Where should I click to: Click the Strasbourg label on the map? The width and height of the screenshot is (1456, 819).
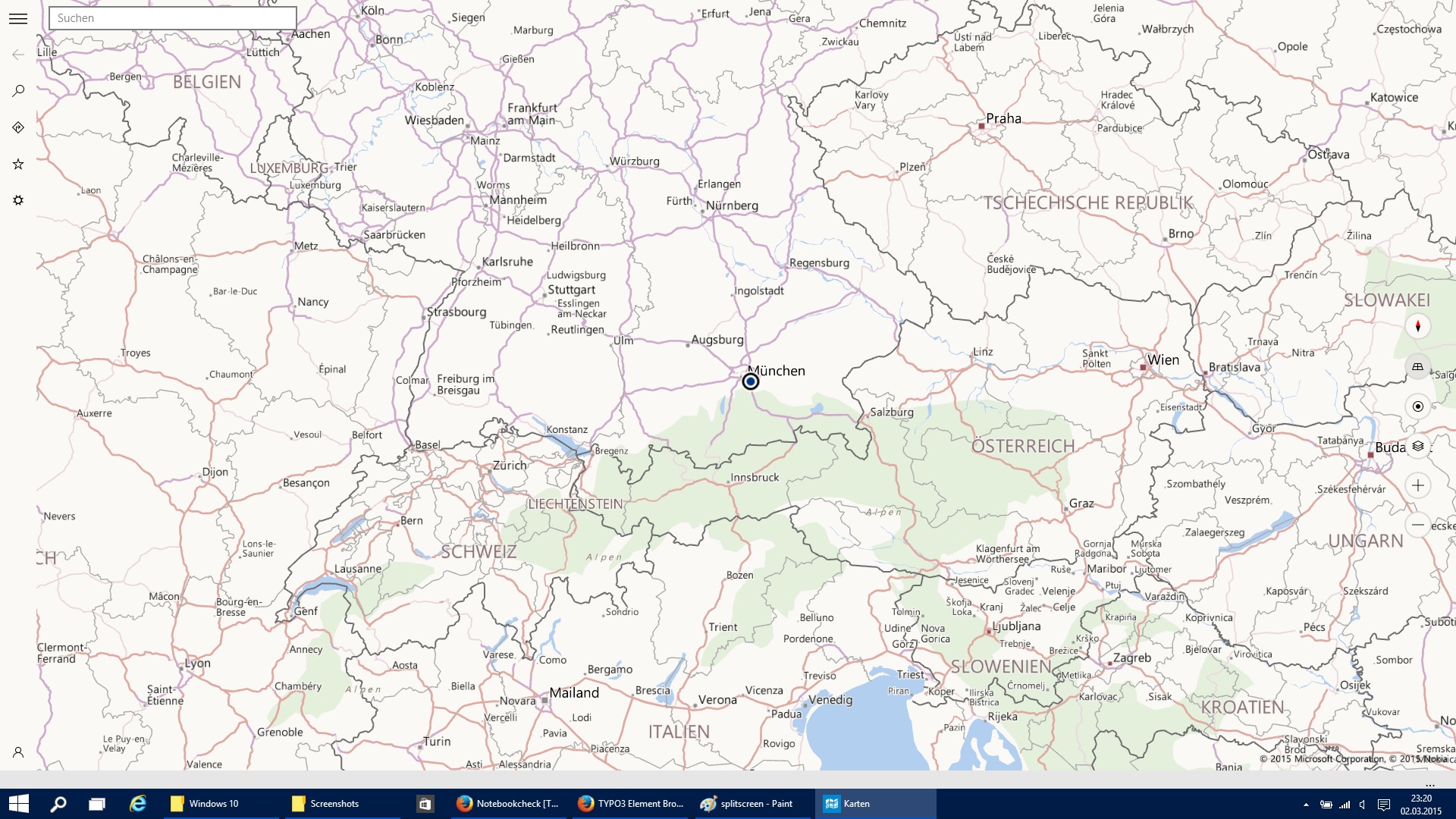(x=457, y=312)
